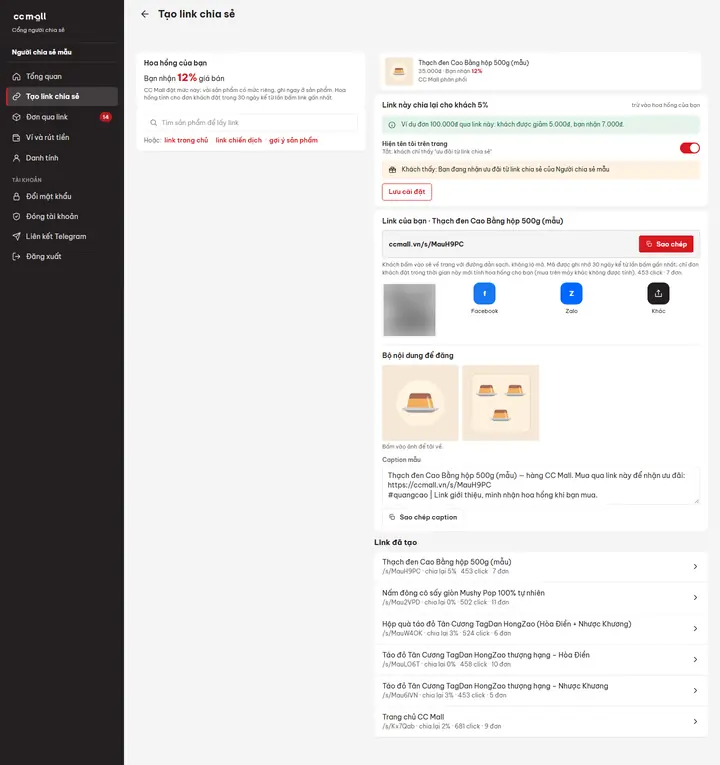Click the Sao chép caption button

point(423,517)
